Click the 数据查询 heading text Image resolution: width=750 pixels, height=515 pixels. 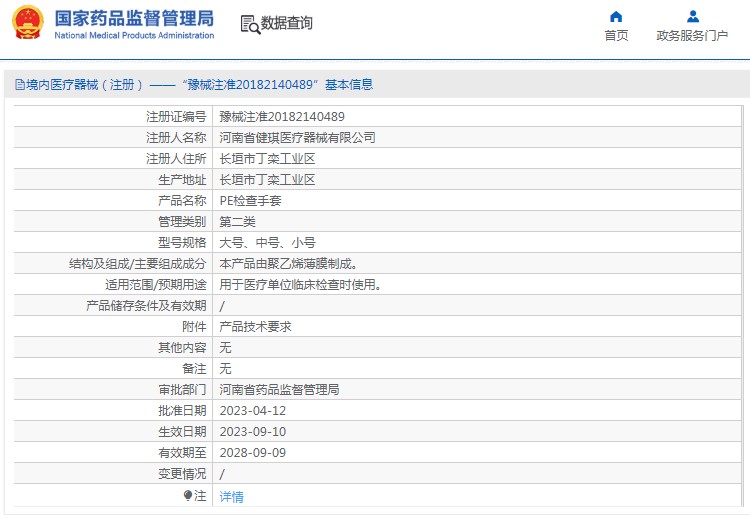pyautogui.click(x=287, y=23)
